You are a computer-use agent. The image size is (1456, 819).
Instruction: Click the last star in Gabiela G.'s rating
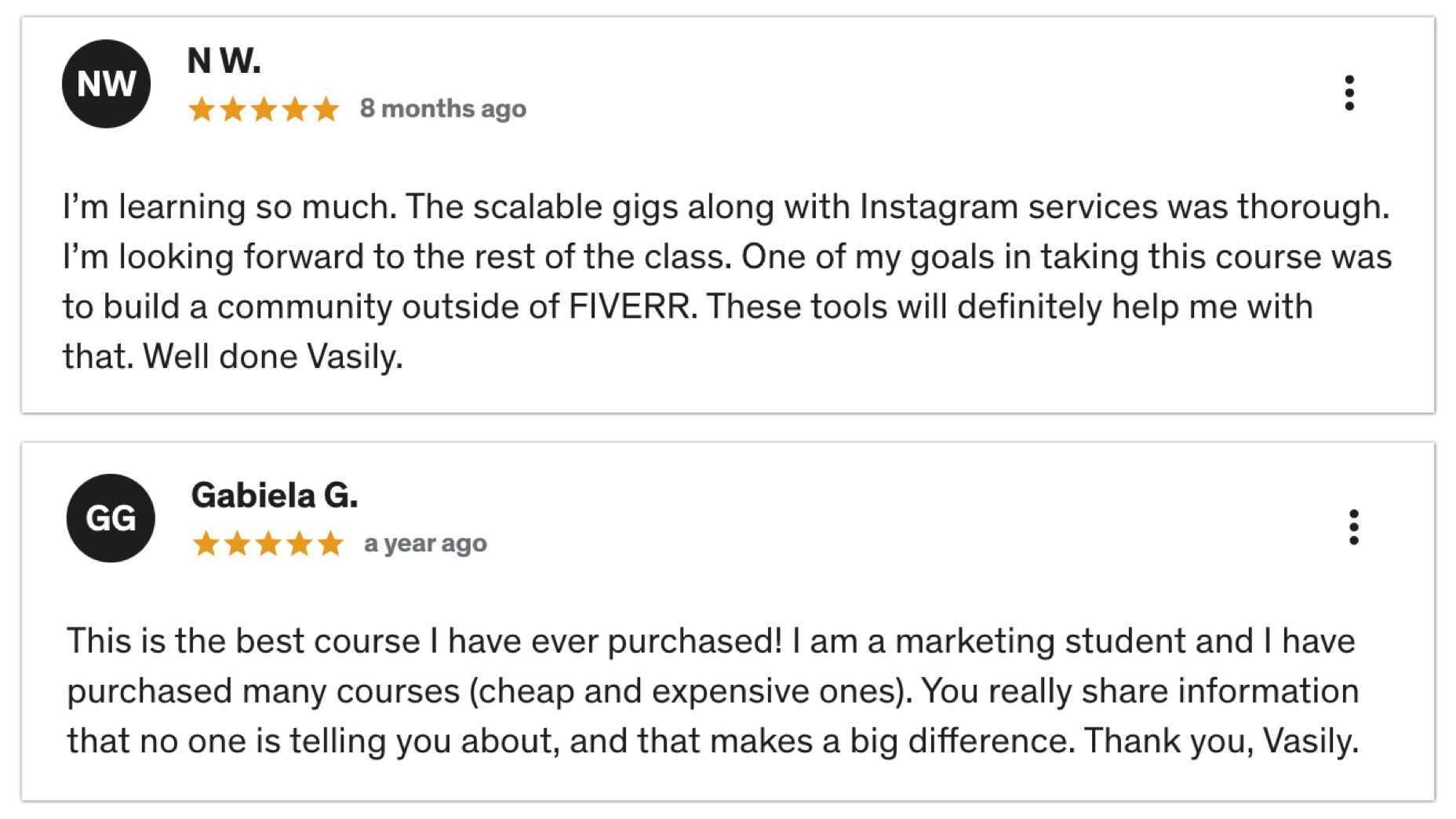click(330, 543)
